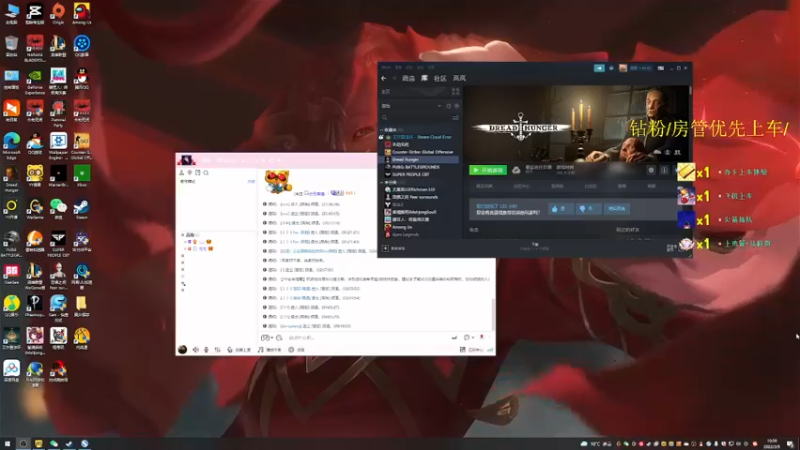
Task: Click ready-to-play filter icon in Steam sidebar
Action: tap(457, 106)
